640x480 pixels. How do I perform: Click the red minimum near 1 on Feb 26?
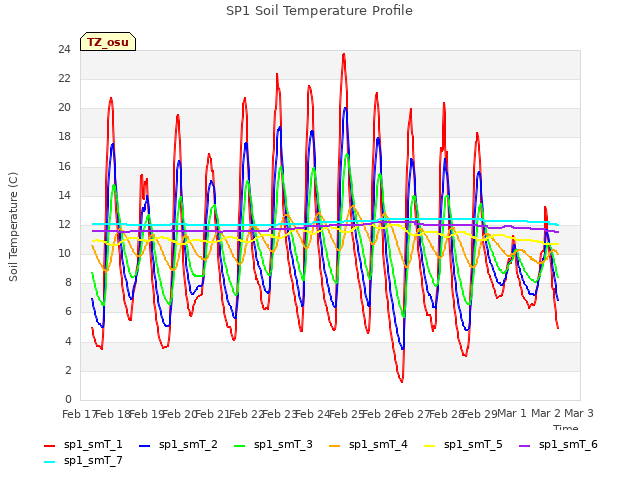pos(402,382)
